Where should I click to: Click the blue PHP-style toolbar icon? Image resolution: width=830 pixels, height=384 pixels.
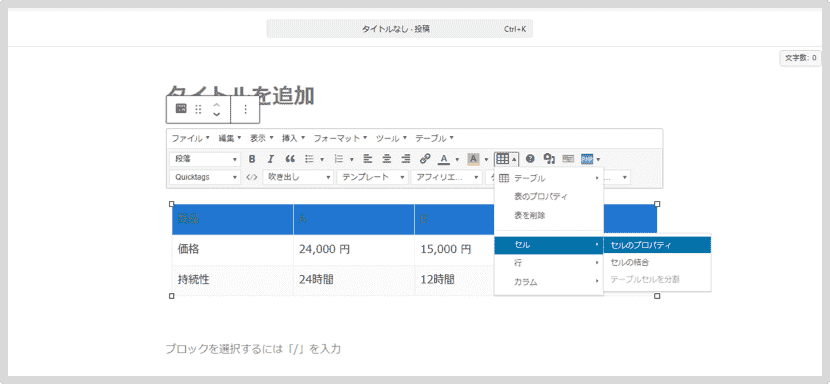click(x=587, y=159)
